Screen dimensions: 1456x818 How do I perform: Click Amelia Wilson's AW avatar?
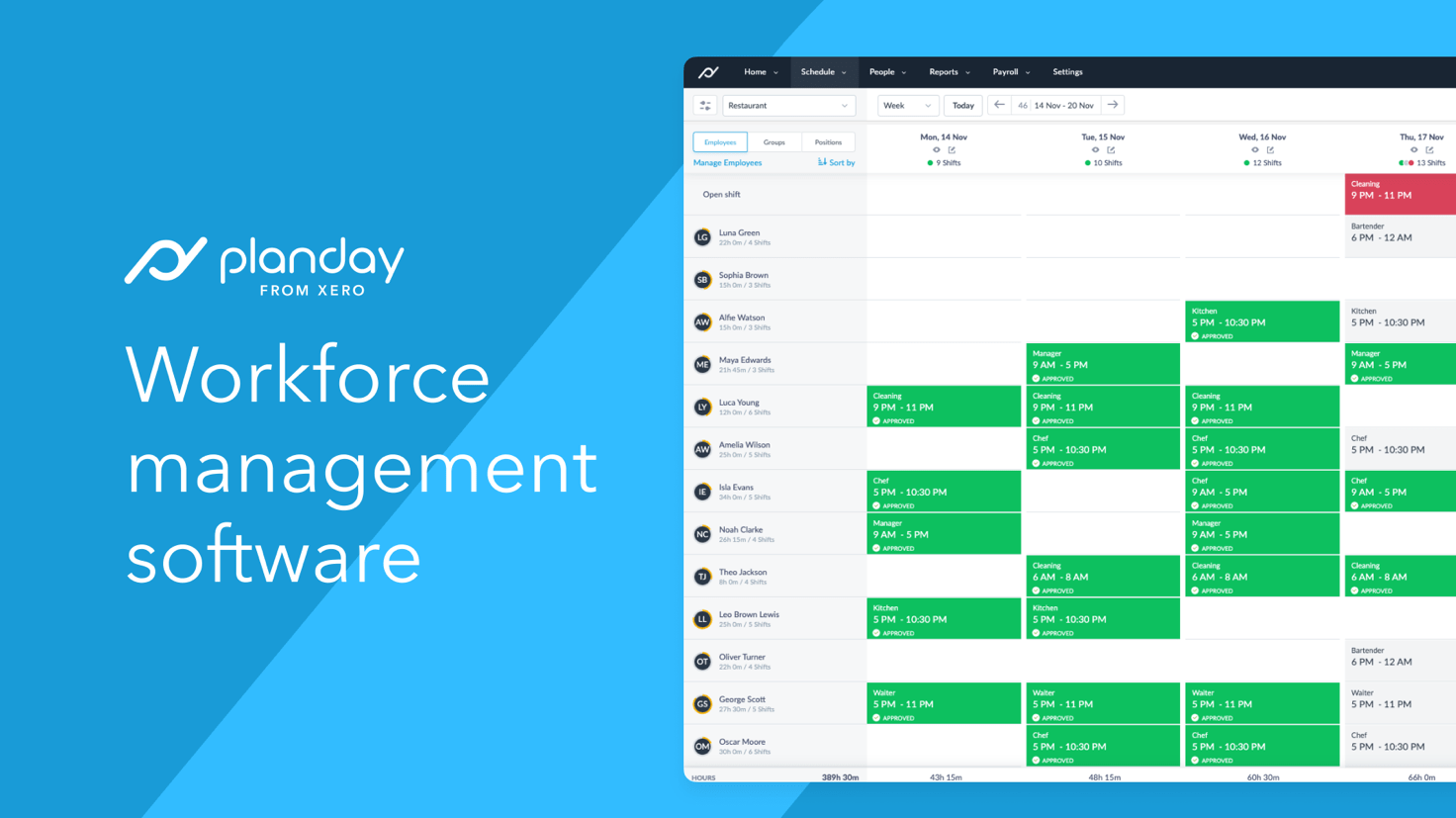[x=702, y=449]
